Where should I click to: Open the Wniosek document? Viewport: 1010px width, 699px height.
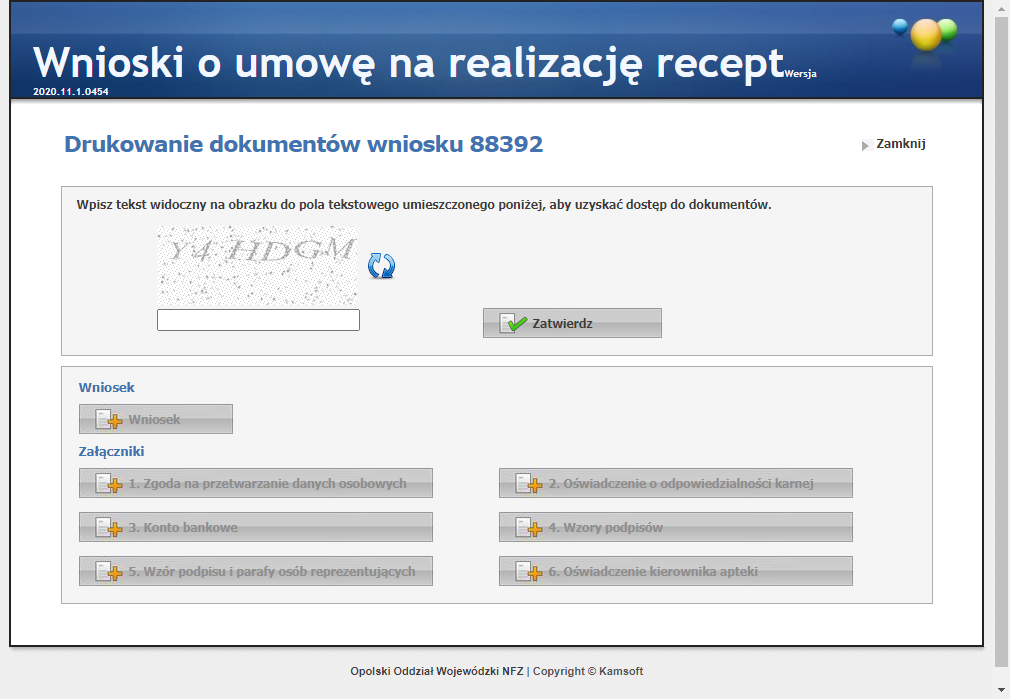click(155, 419)
